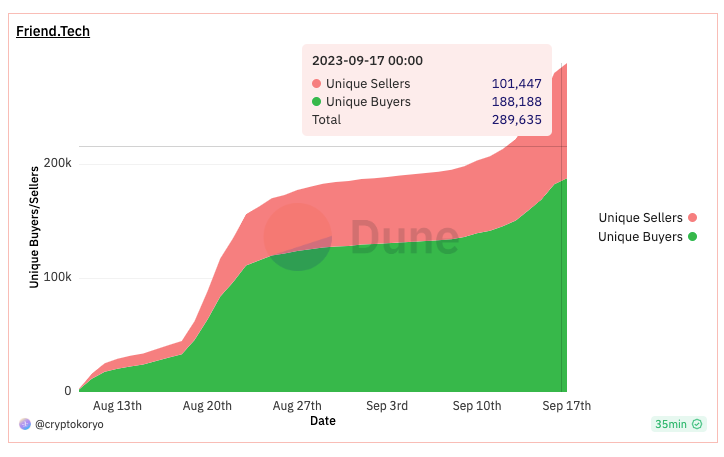Click the 100k y-axis label
Viewport: 724px width, 457px height.
pos(58,277)
